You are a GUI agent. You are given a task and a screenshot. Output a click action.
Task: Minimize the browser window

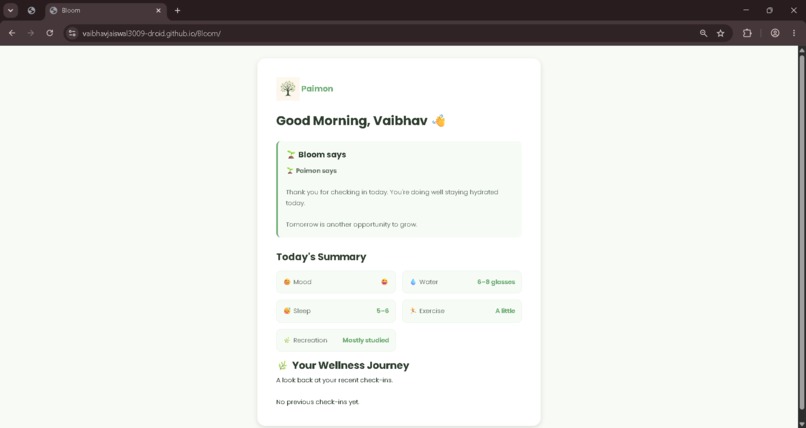click(746, 10)
